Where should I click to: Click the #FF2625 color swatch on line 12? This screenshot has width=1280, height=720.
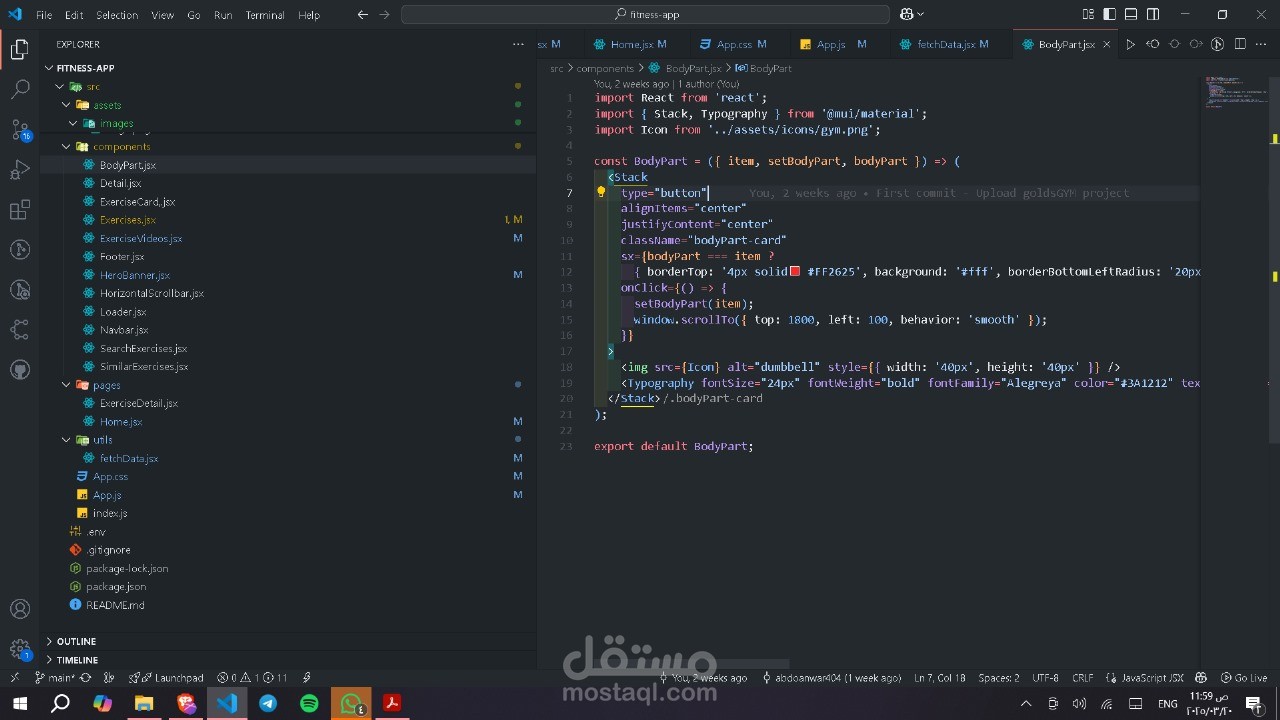795,271
